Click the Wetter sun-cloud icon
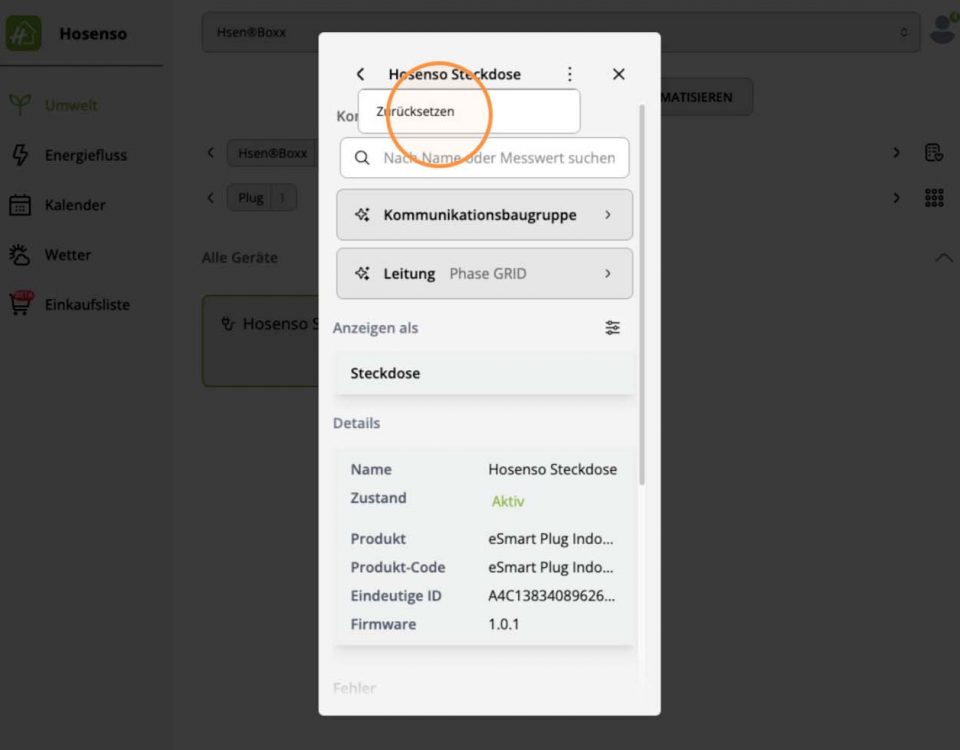The height and width of the screenshot is (750, 960). (20, 255)
